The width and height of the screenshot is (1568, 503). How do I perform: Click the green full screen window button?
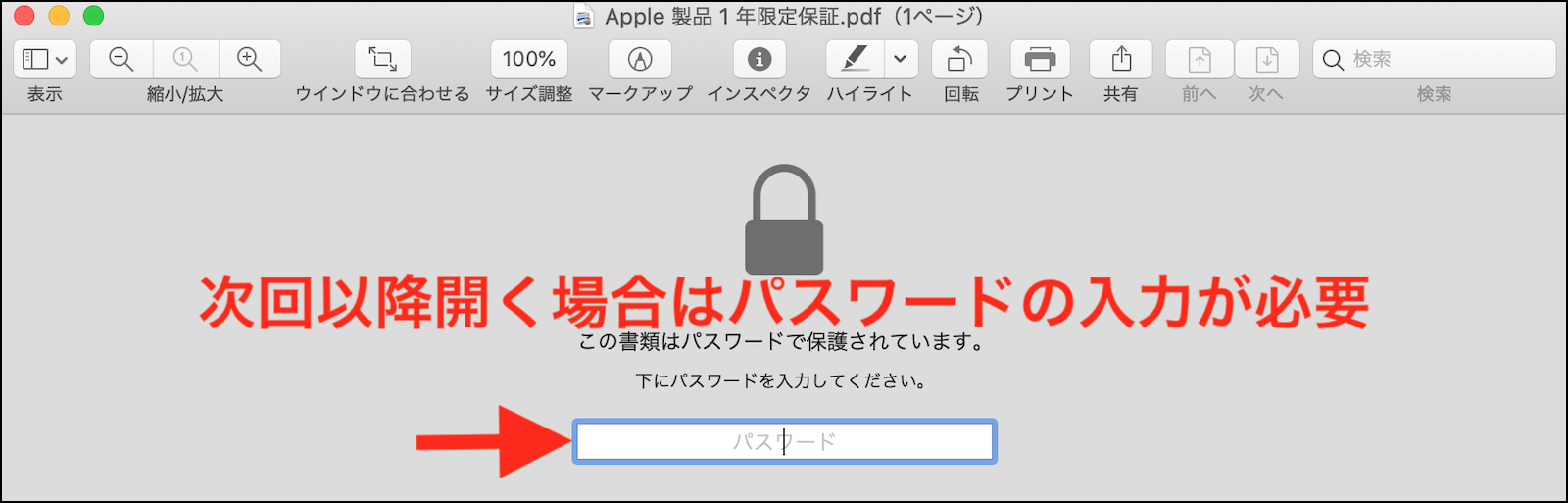point(93,16)
